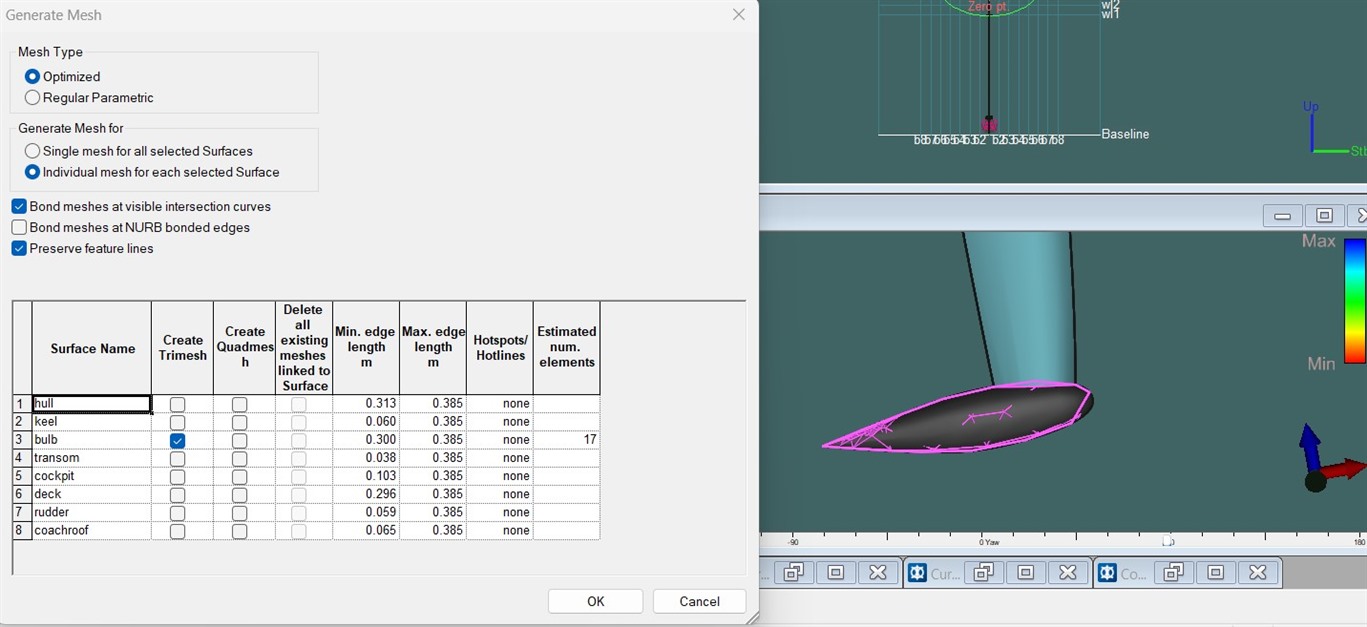Toggle Preserve feature lines checkbox
1367x627 pixels.
tap(19, 248)
